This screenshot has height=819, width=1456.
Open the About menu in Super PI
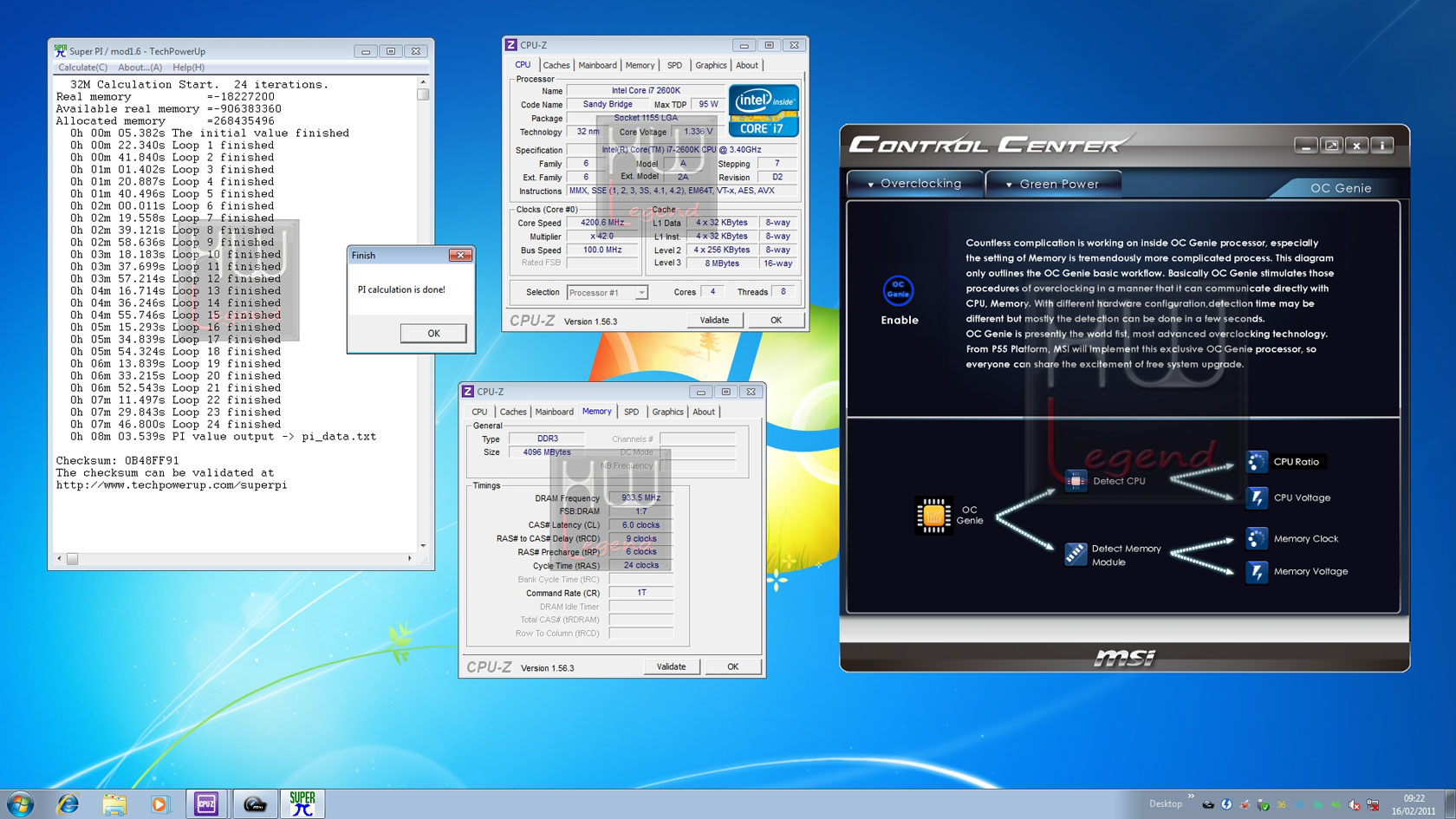pos(140,68)
